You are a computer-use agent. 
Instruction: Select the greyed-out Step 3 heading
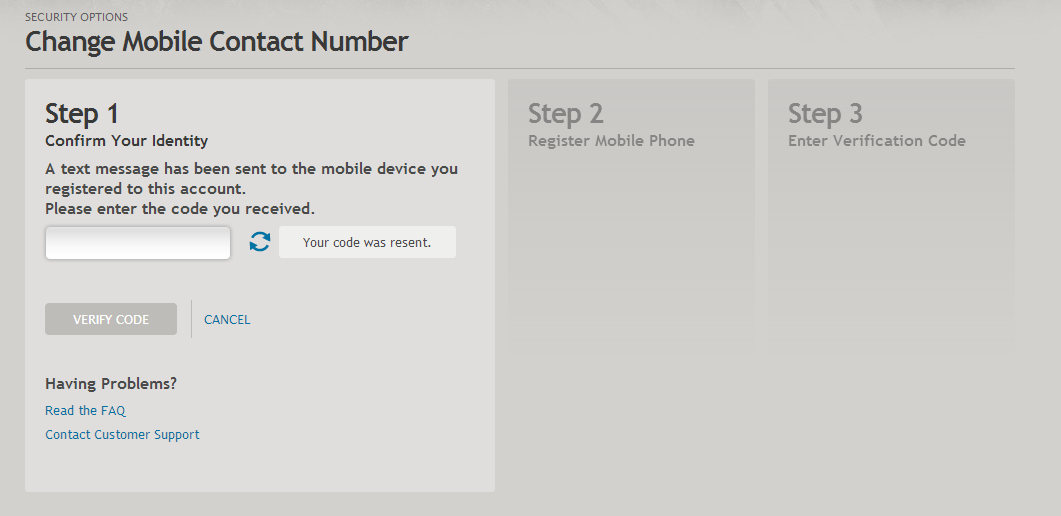pyautogui.click(x=826, y=113)
